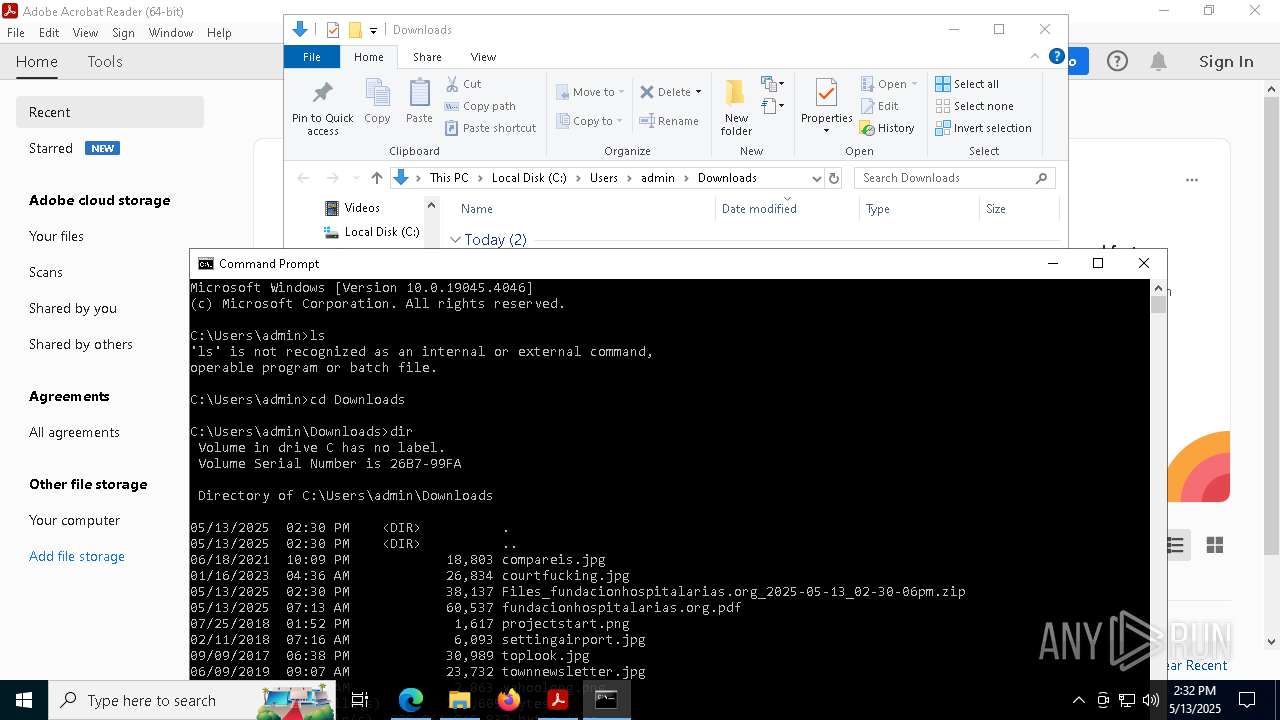The image size is (1280, 720).
Task: Open Microsoft Edge from the taskbar
Action: 411,700
